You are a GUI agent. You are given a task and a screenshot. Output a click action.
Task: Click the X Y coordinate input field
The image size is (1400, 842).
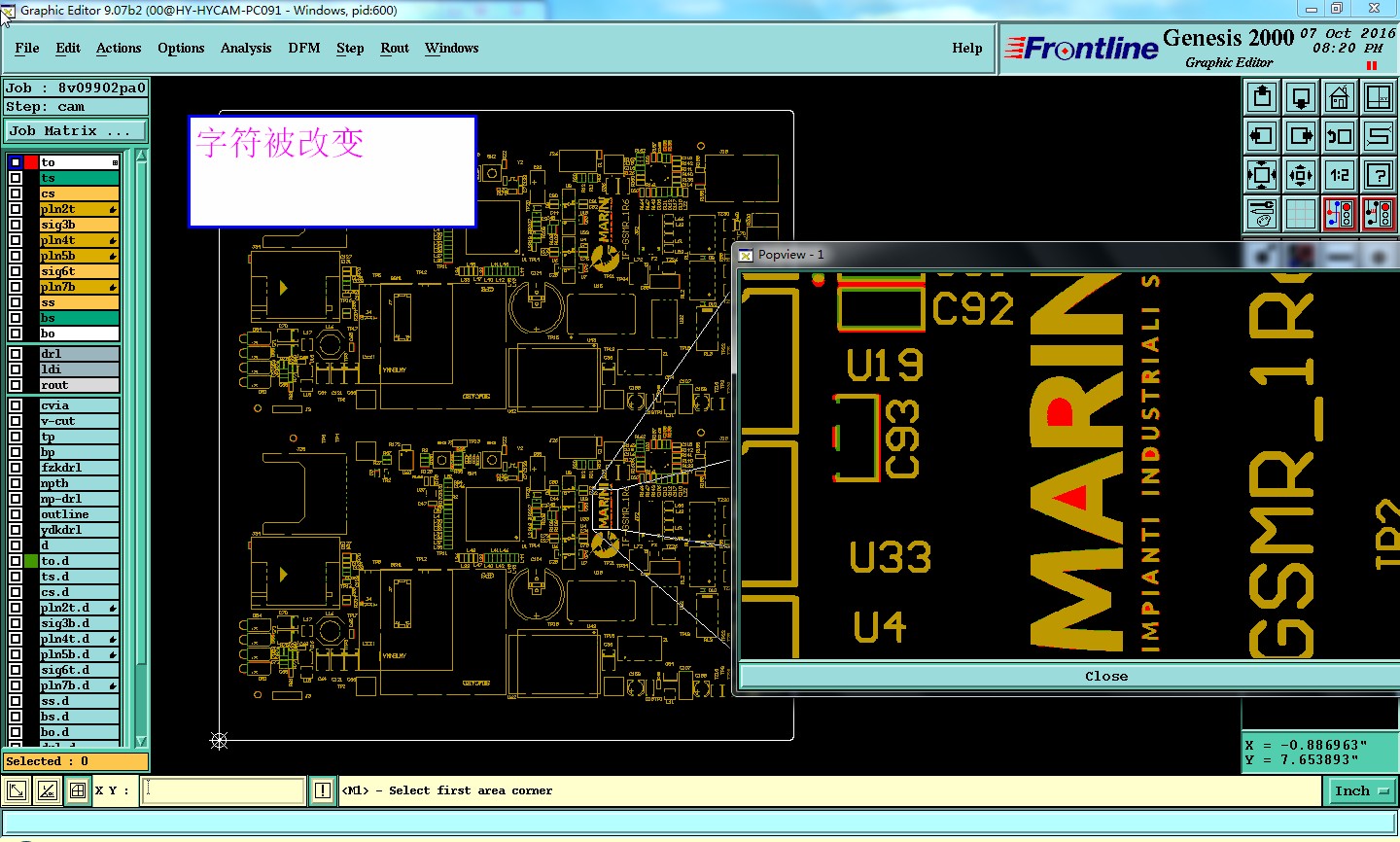click(224, 790)
